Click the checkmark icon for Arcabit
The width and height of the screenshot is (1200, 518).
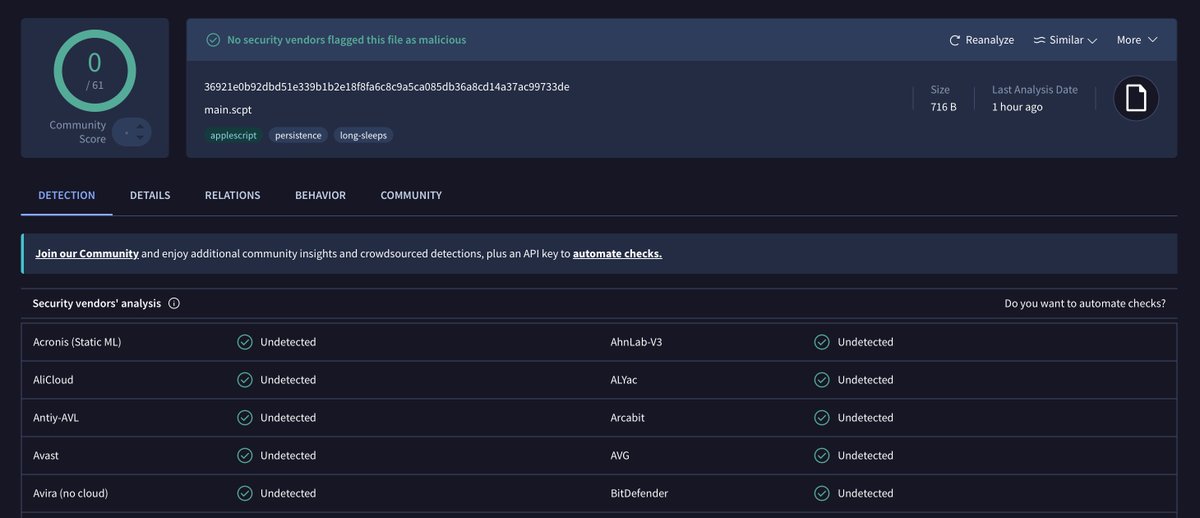coord(822,418)
